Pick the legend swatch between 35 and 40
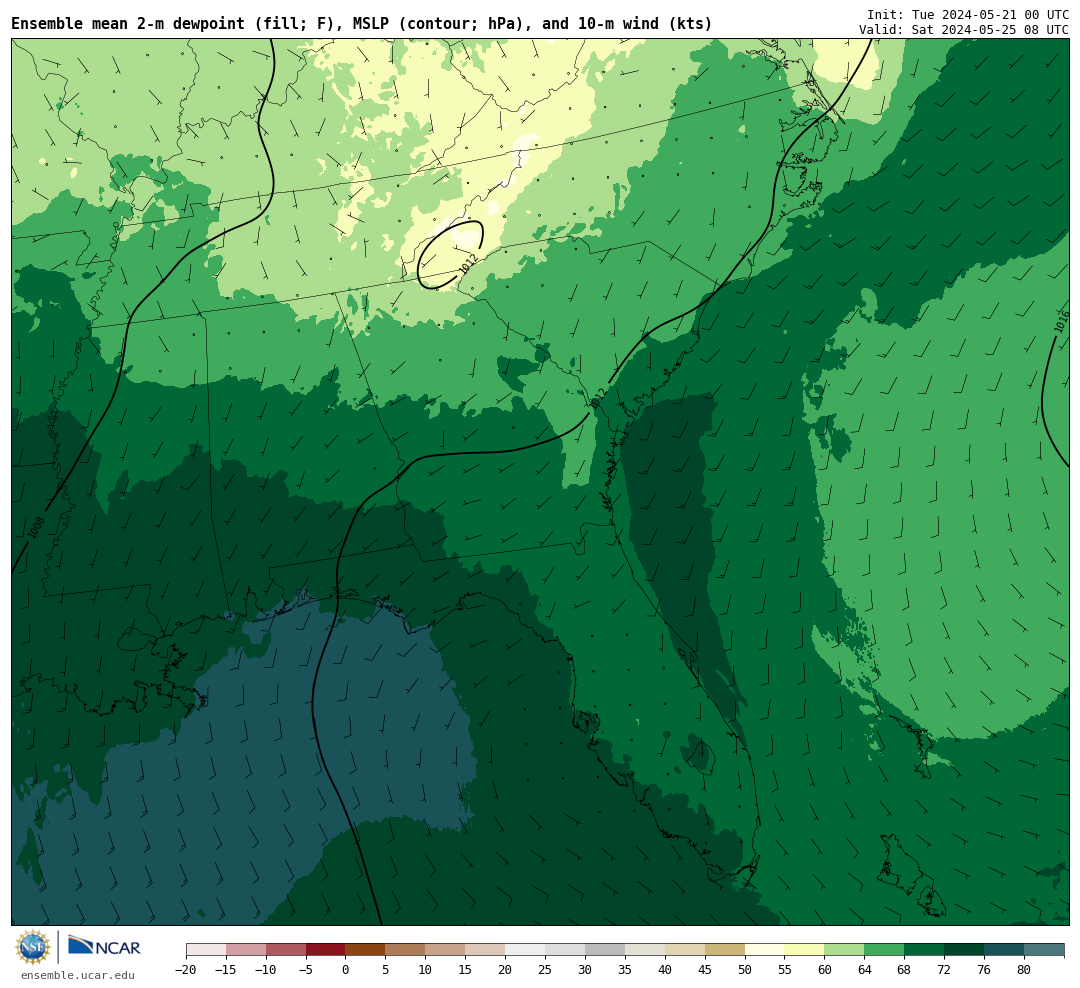 tap(645, 950)
